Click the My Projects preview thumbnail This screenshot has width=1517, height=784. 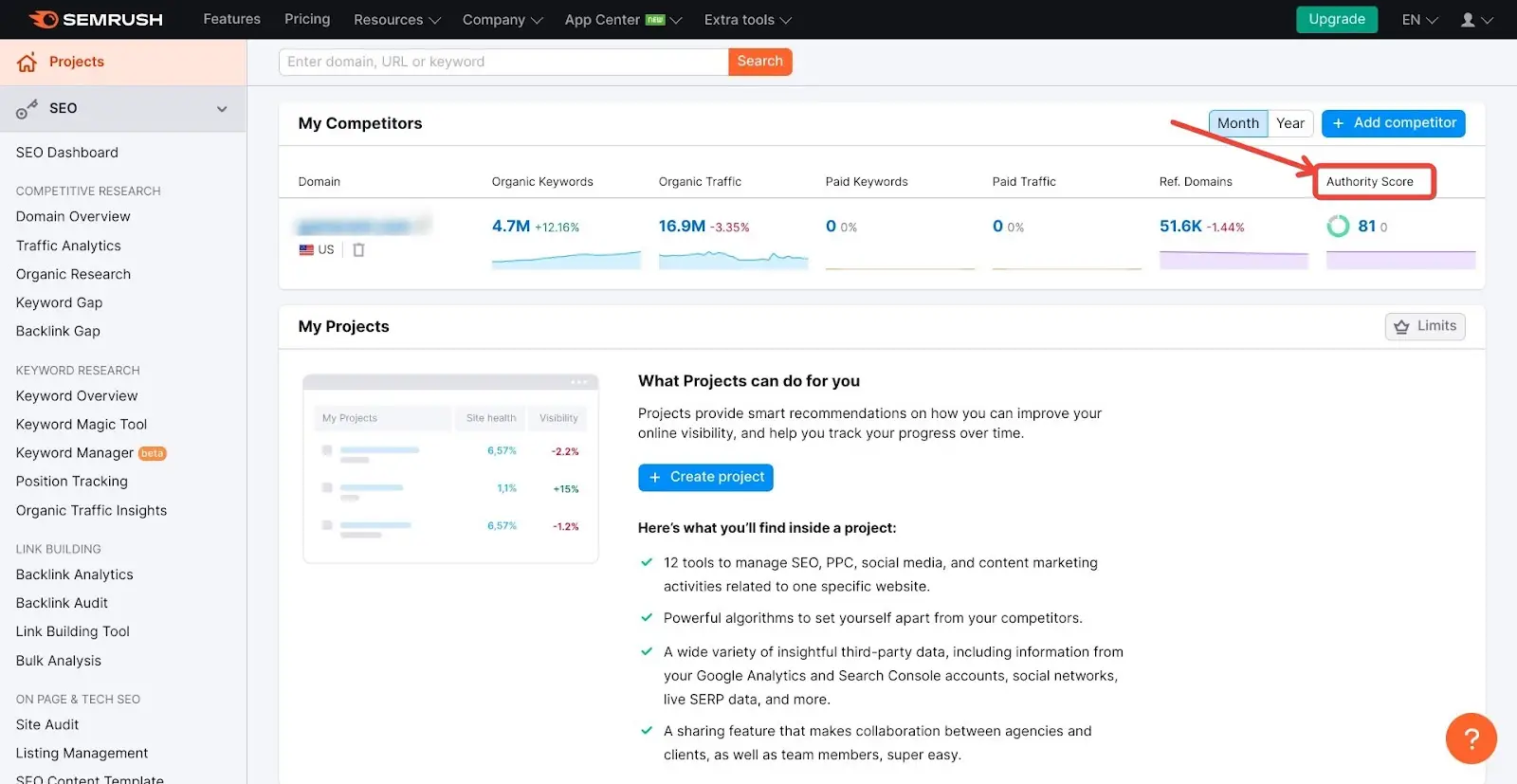pyautogui.click(x=450, y=468)
